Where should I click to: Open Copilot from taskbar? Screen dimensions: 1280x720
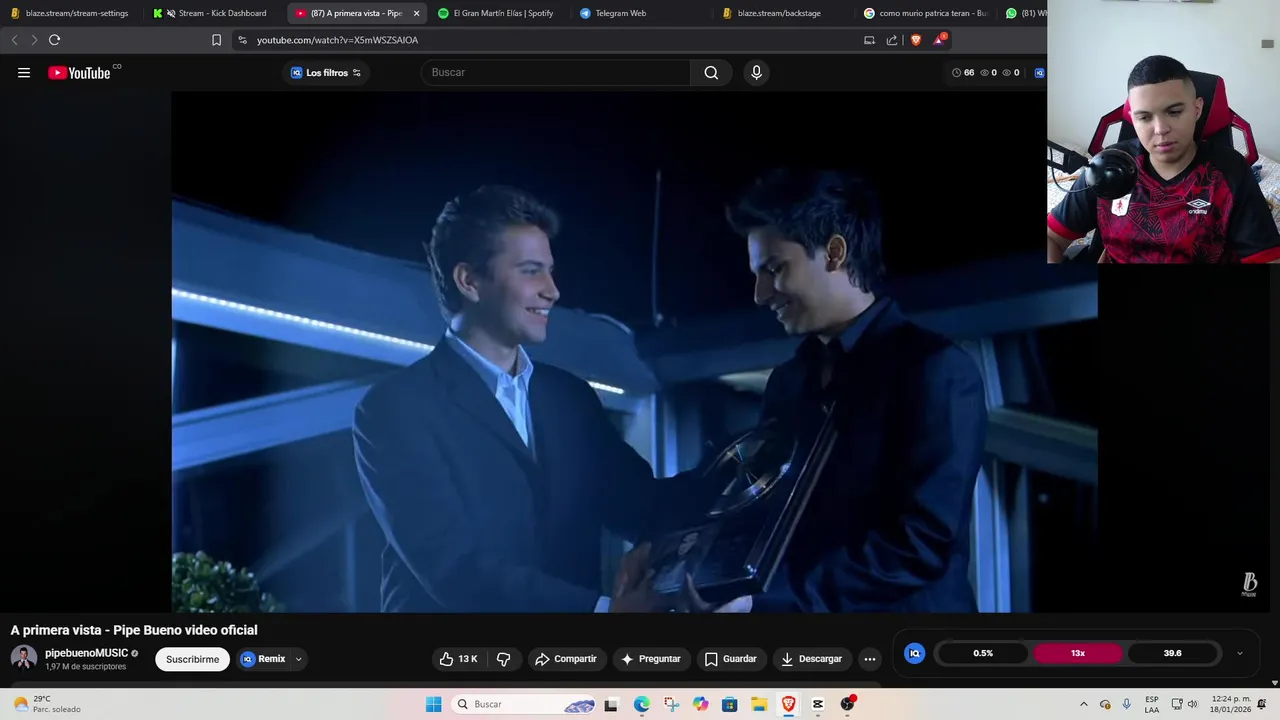[700, 704]
